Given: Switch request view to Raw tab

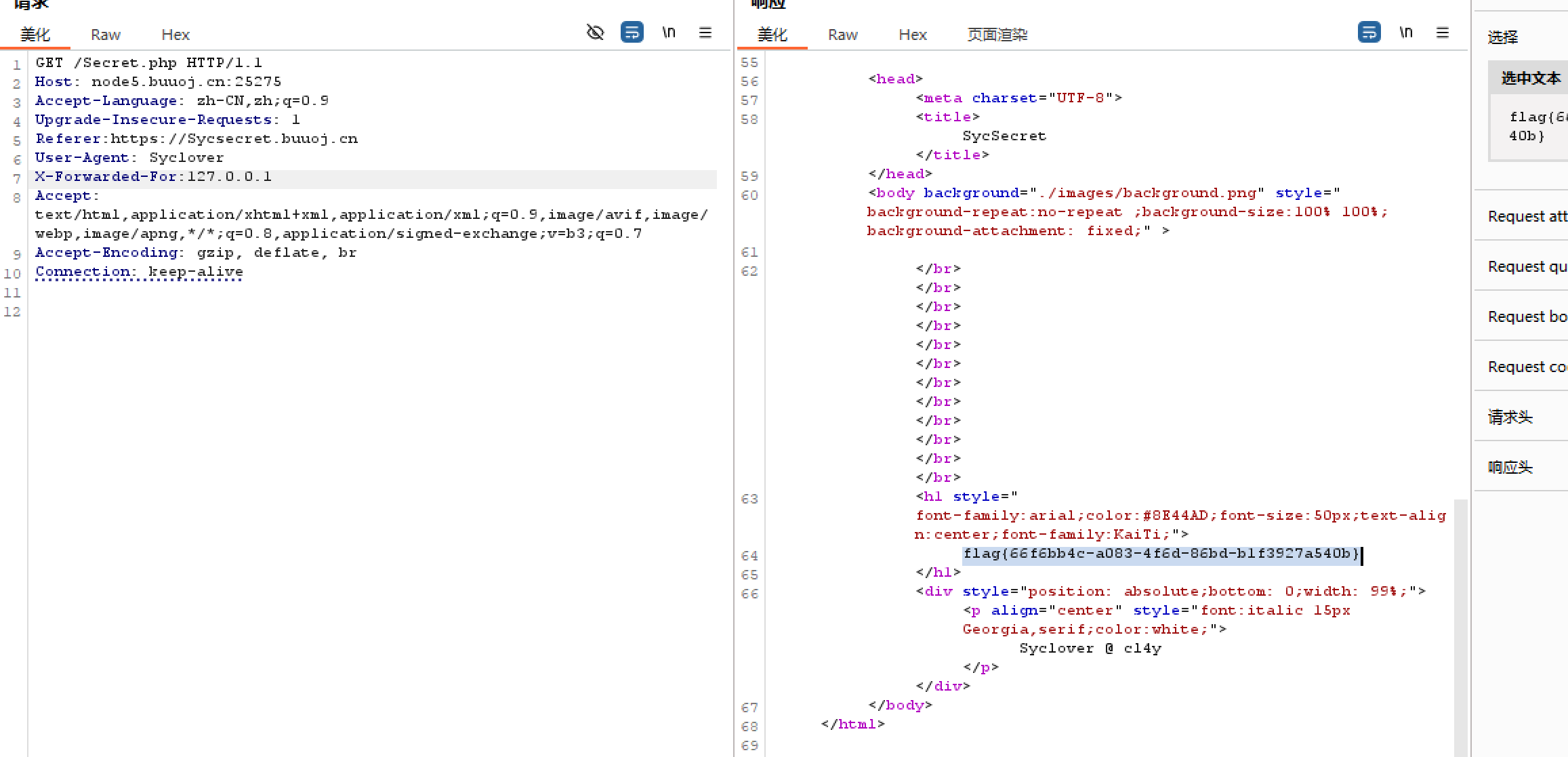Looking at the screenshot, I should (106, 35).
